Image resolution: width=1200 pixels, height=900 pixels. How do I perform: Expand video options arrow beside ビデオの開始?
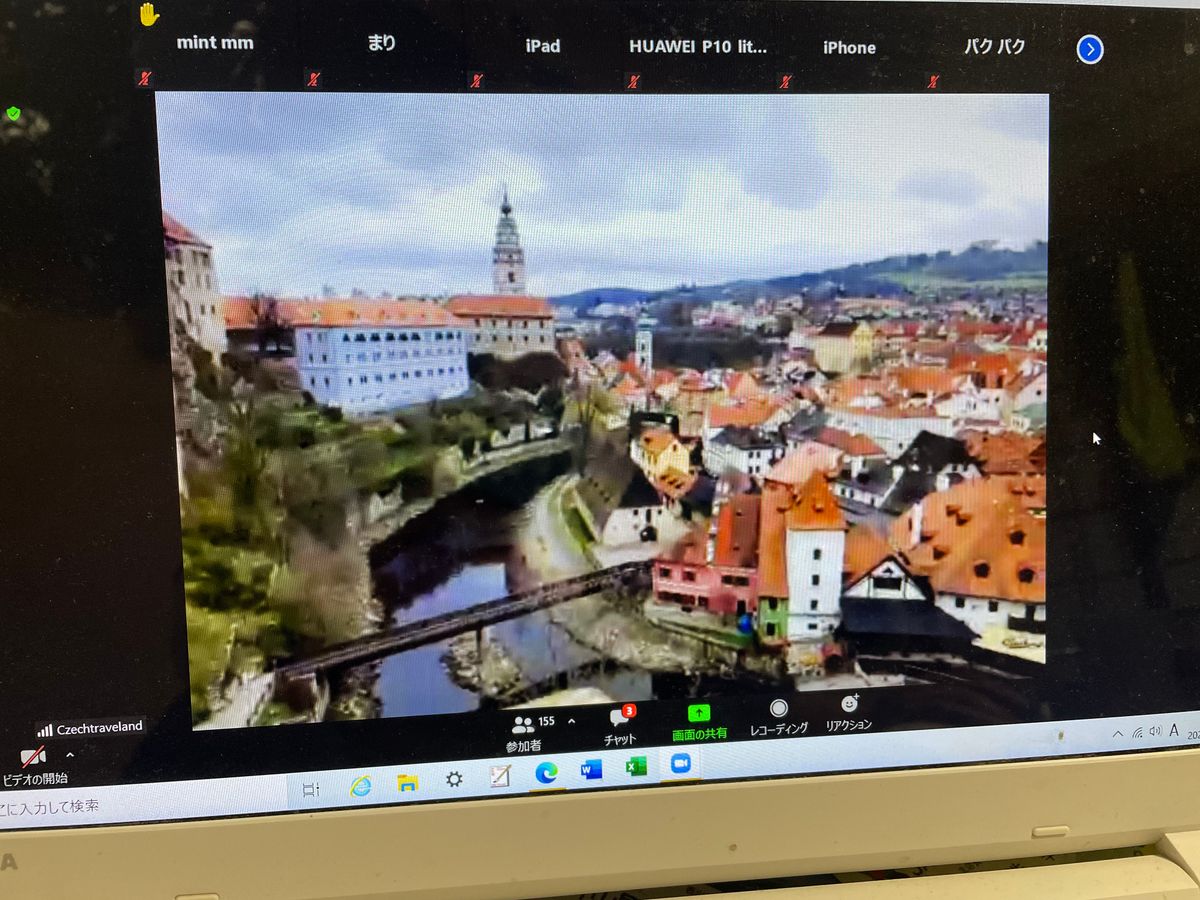click(70, 754)
